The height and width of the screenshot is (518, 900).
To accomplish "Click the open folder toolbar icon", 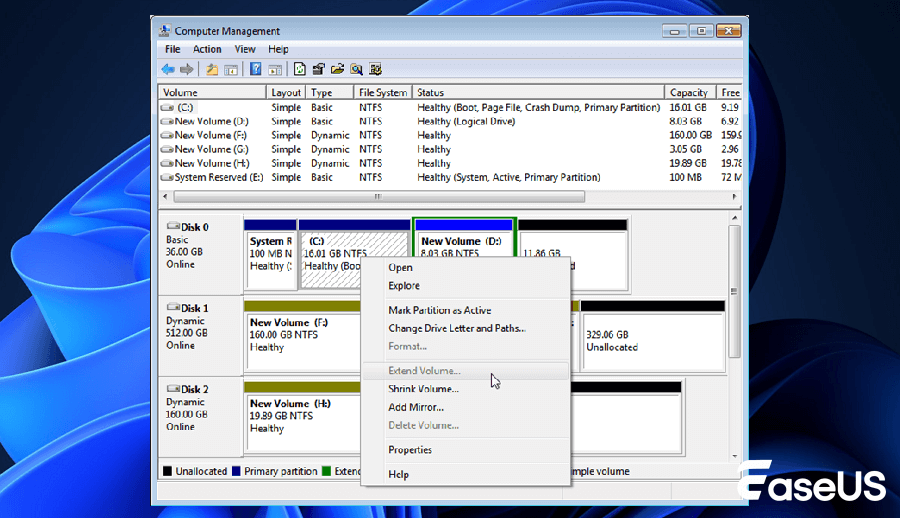I will 337,69.
